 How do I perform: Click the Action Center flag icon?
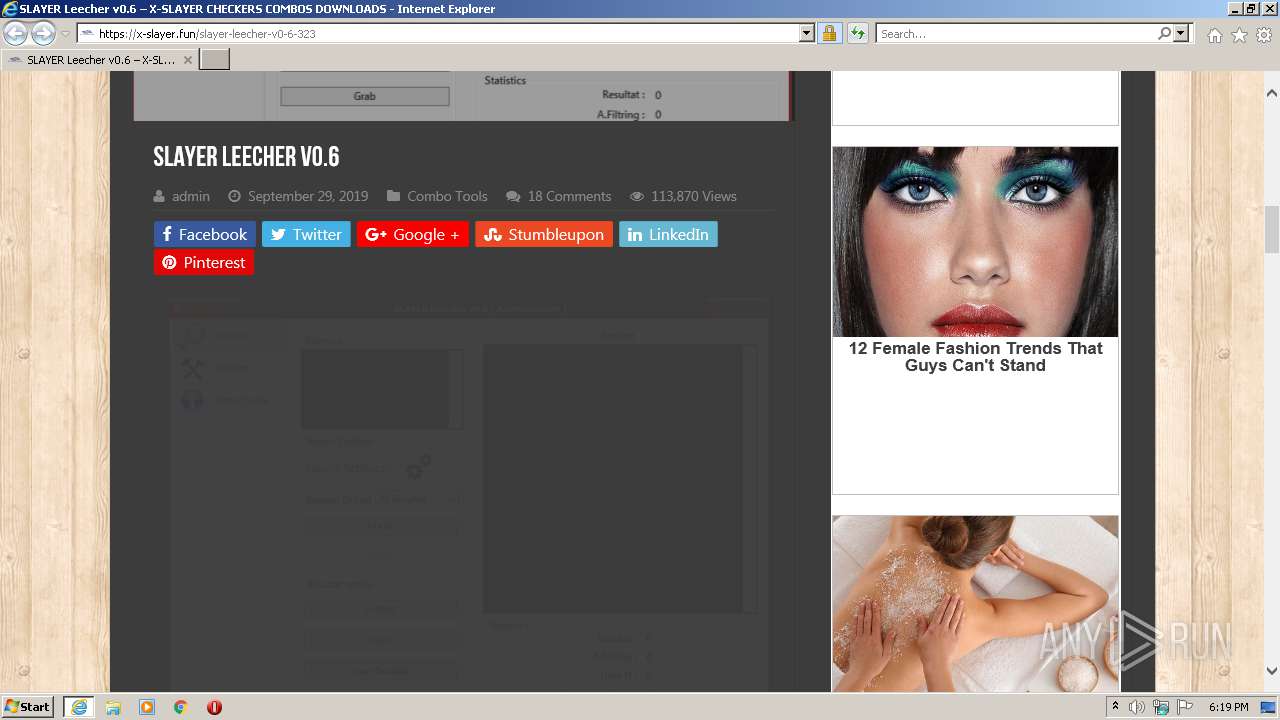click(1185, 707)
